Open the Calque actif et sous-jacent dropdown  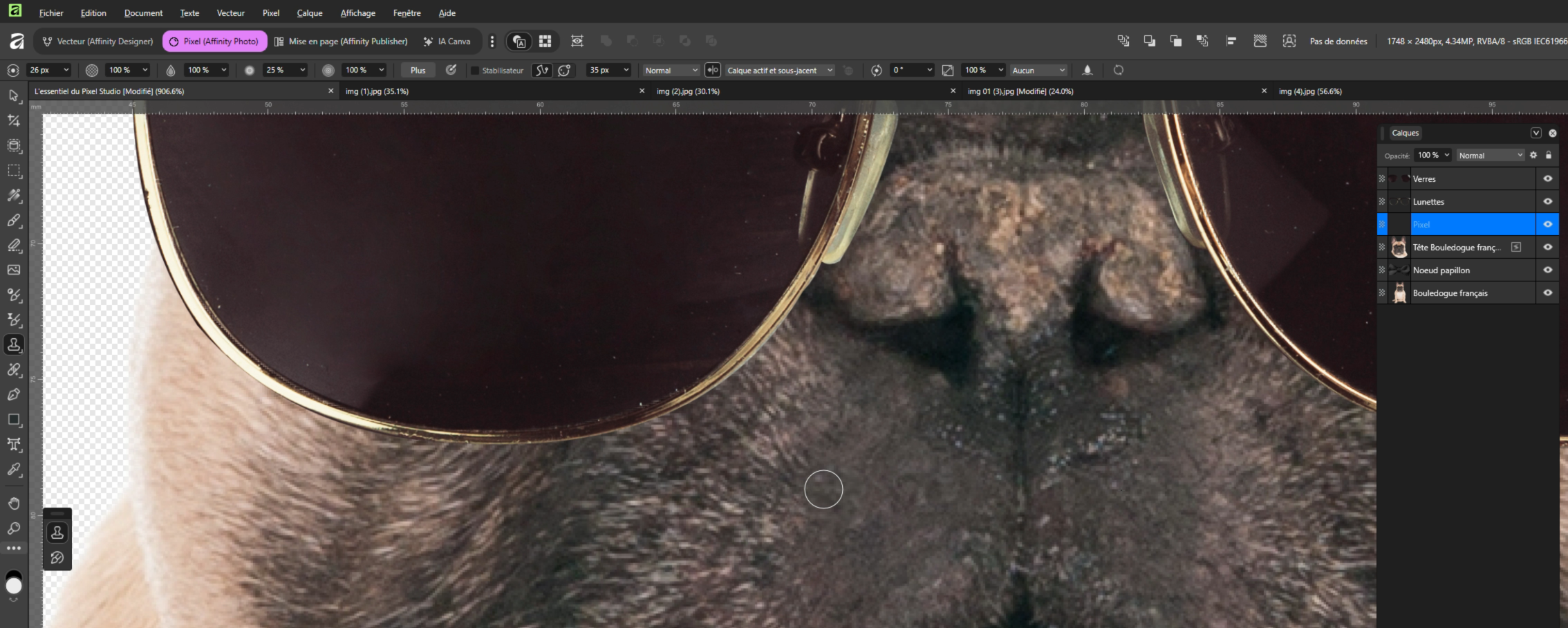779,71
